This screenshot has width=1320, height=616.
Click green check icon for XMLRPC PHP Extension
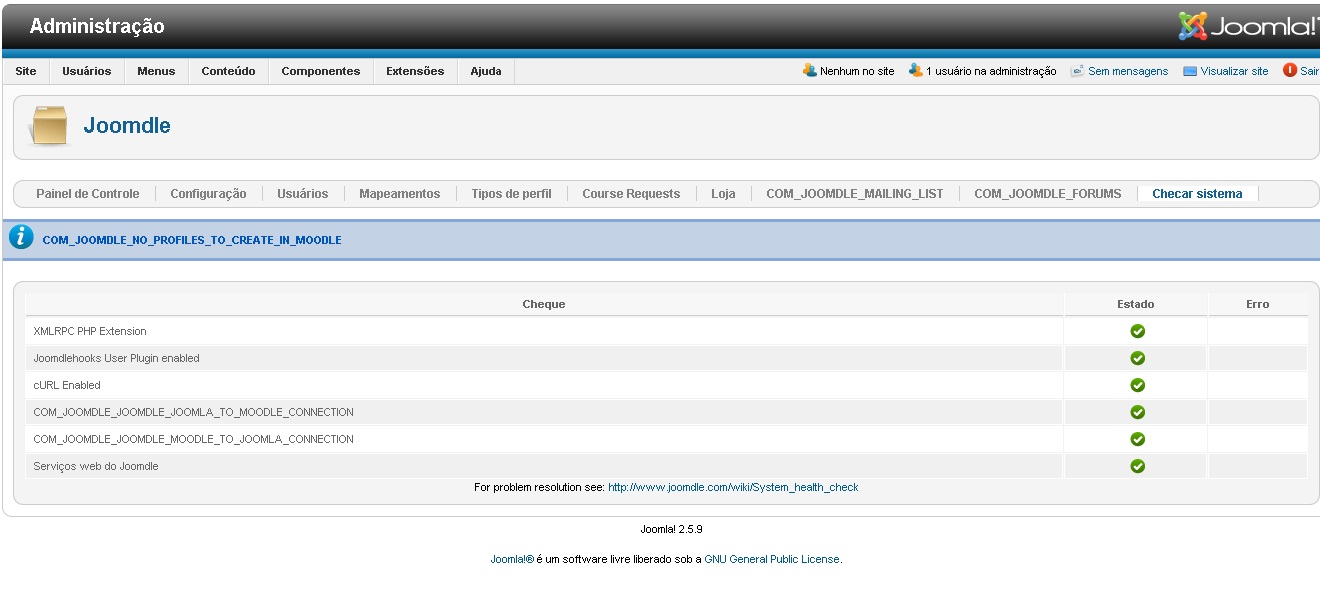point(1137,331)
